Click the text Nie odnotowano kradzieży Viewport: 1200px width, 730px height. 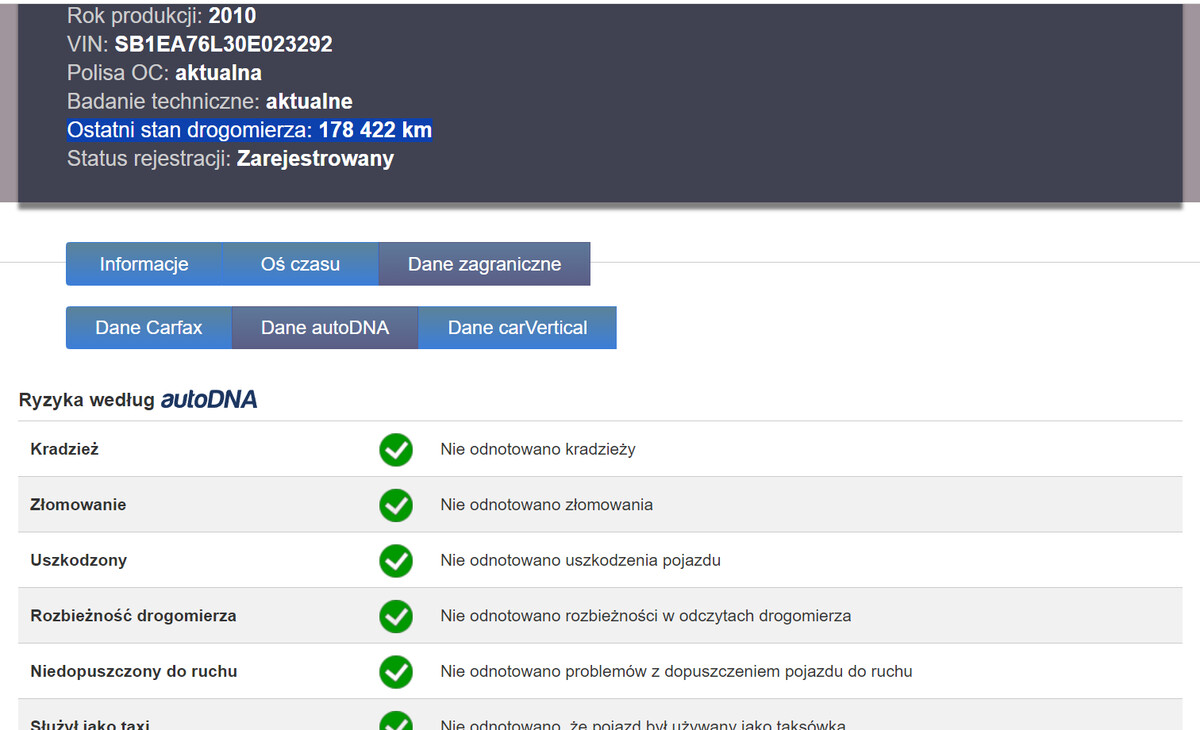537,450
